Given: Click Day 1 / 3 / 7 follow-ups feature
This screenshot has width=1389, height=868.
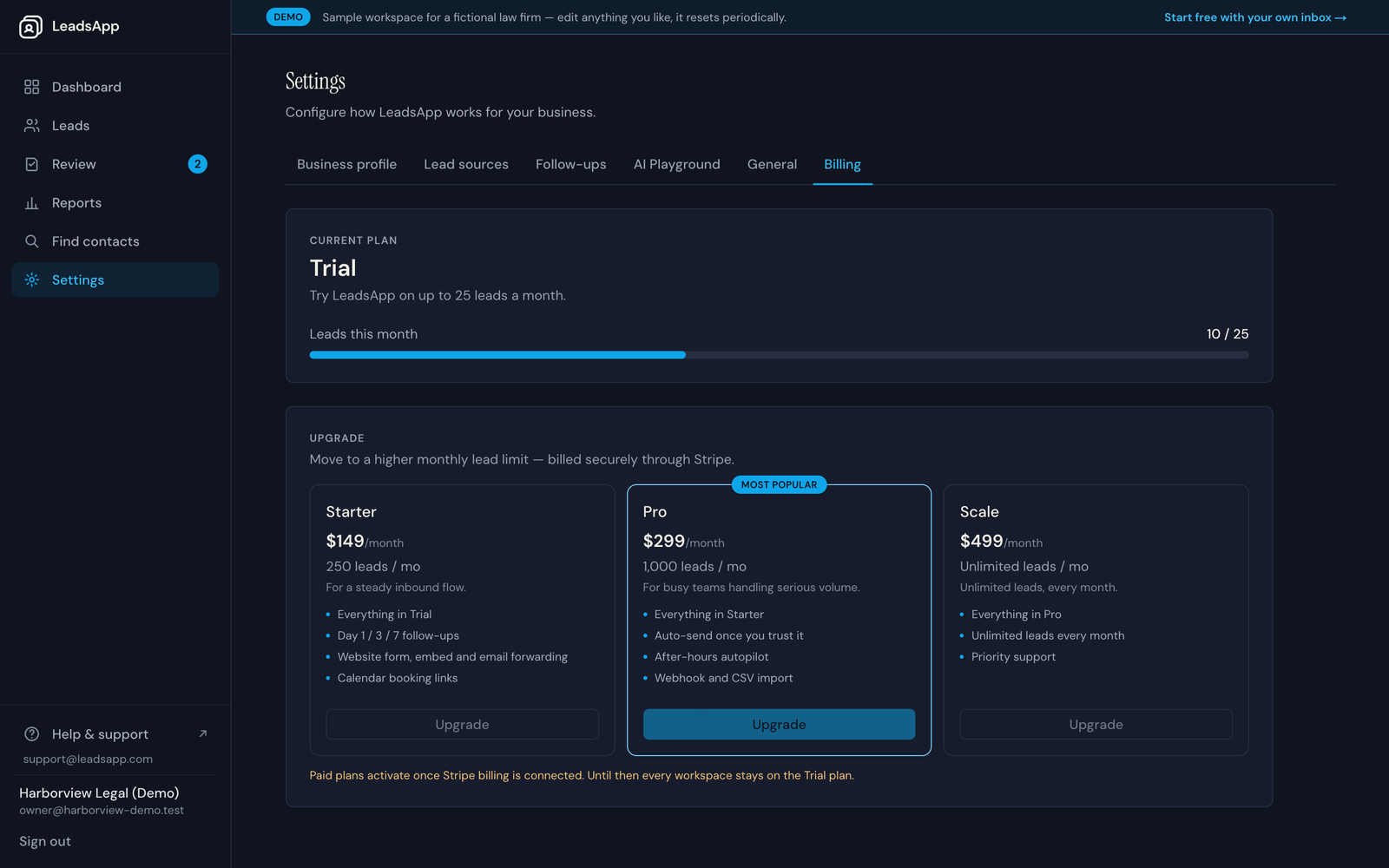Looking at the screenshot, I should 398,635.
